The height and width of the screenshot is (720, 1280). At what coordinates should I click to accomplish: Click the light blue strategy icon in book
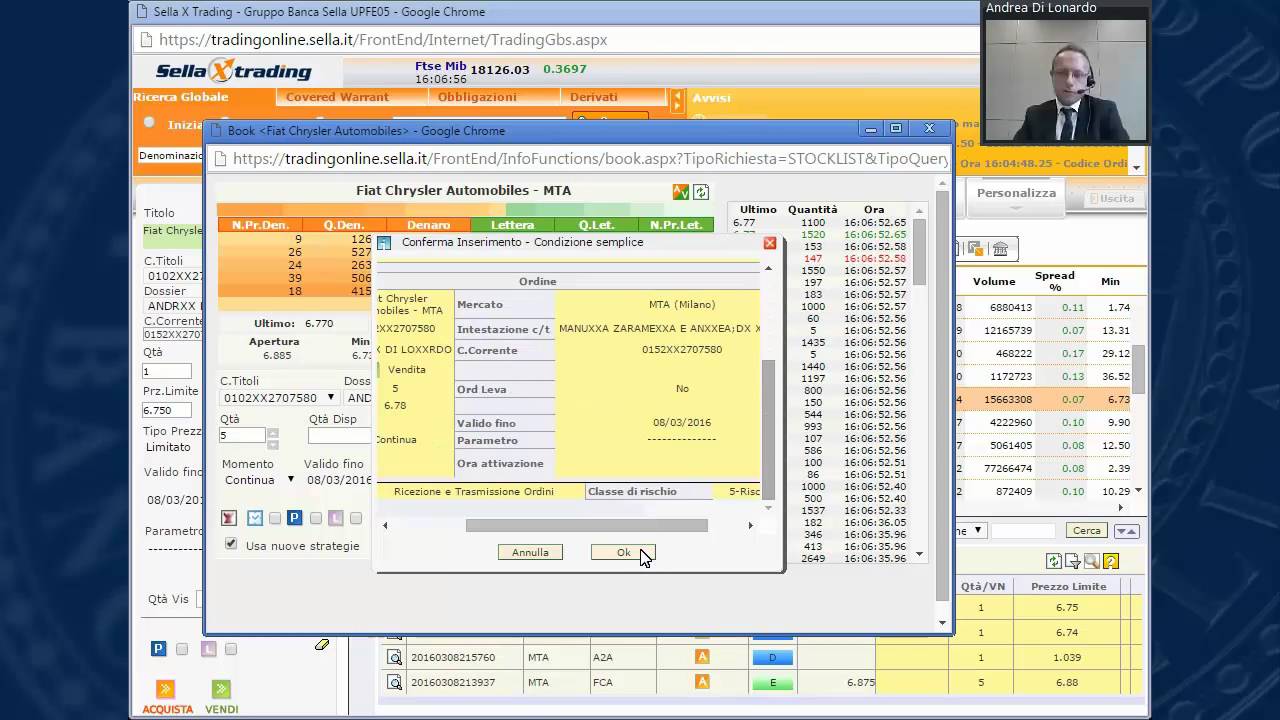[255, 518]
